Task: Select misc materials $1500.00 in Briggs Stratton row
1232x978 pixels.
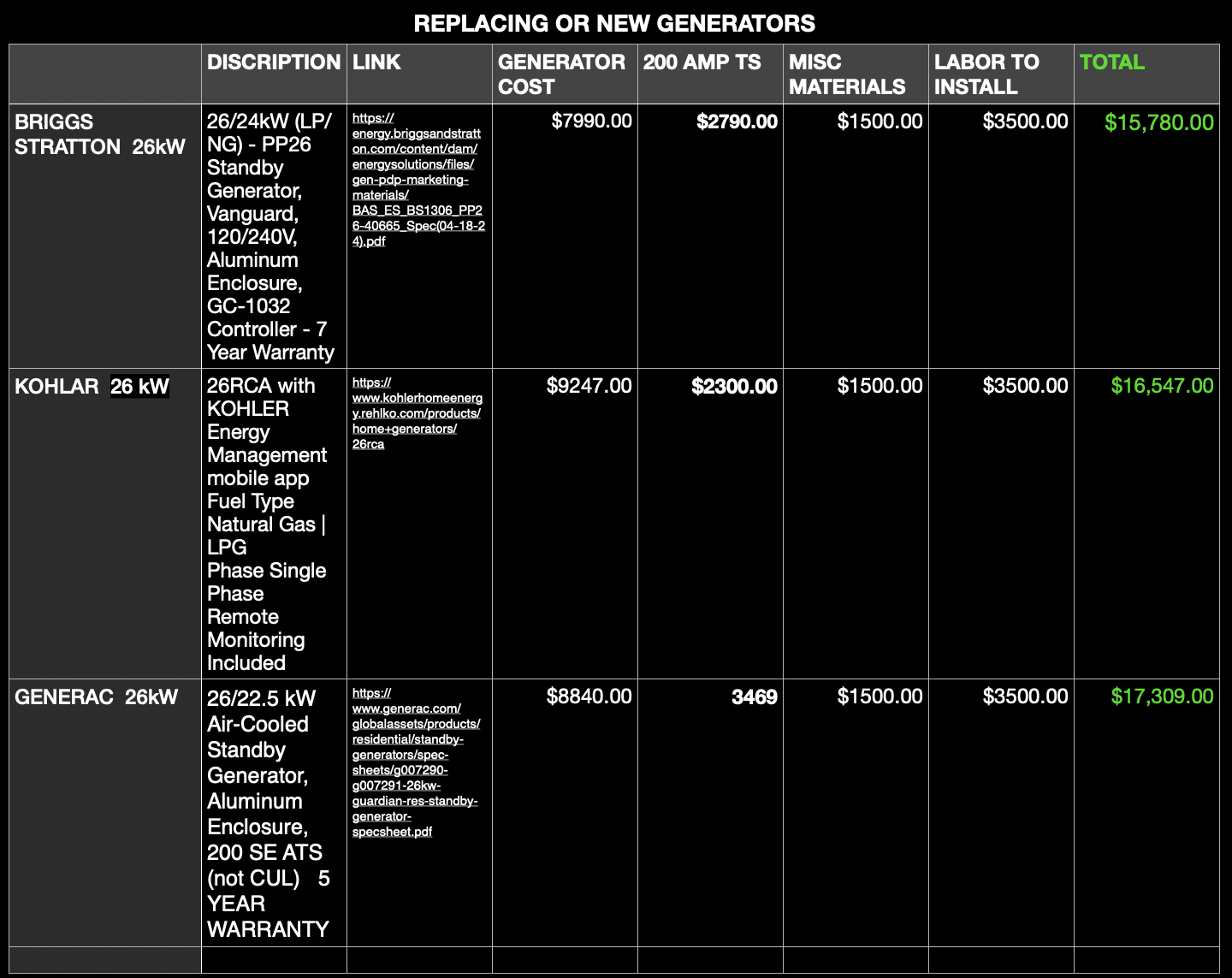Action: point(880,122)
